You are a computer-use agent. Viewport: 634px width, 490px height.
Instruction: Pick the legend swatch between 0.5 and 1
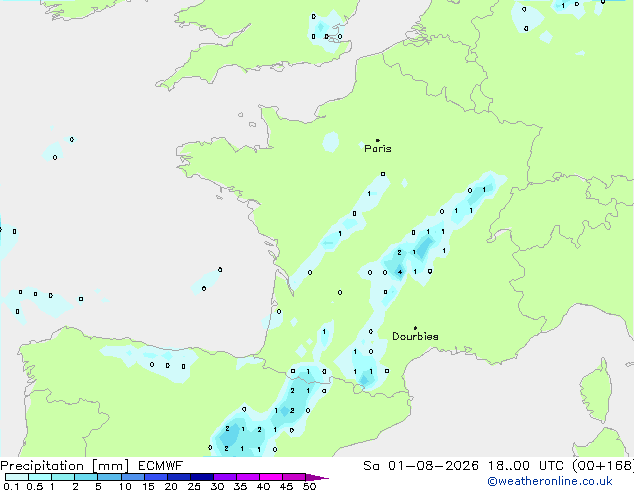coord(40,477)
